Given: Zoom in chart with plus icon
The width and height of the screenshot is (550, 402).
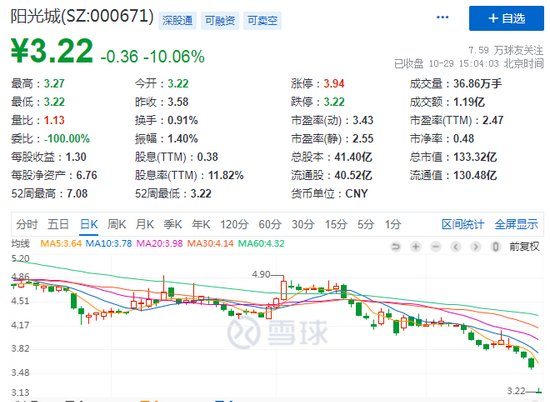Looking at the screenshot, I should (416, 247).
